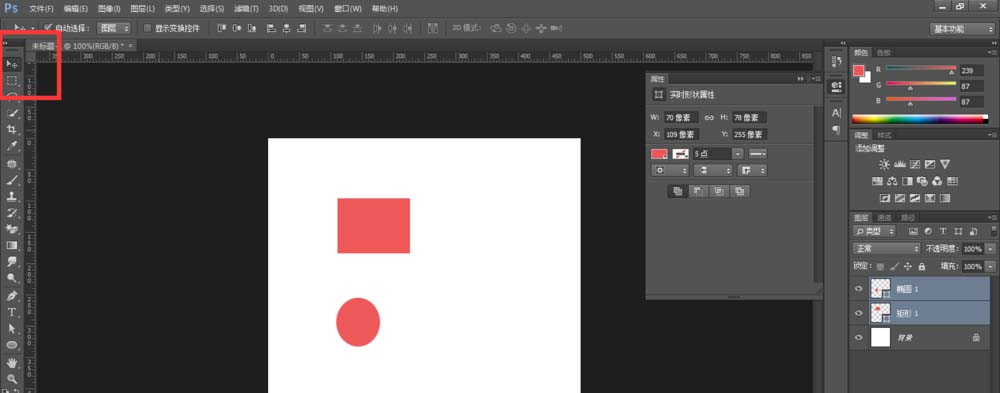Toggle lock all padlock in Layers panel
The image size is (1000, 393).
point(922,267)
